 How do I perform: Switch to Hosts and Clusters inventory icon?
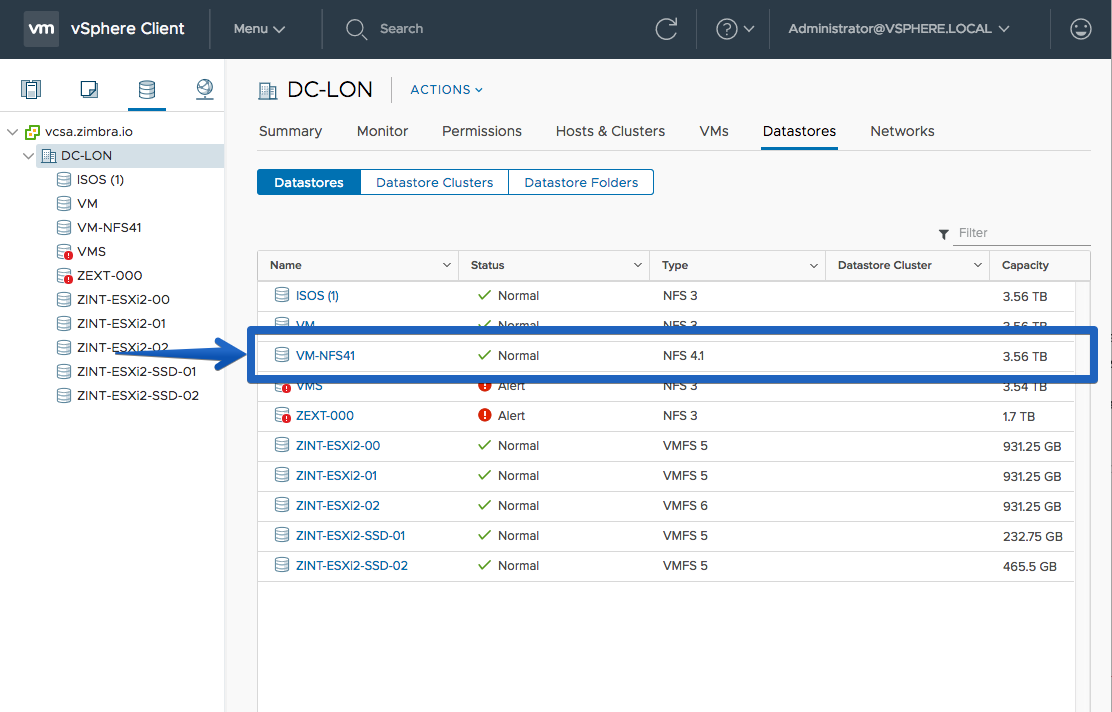tap(31, 89)
